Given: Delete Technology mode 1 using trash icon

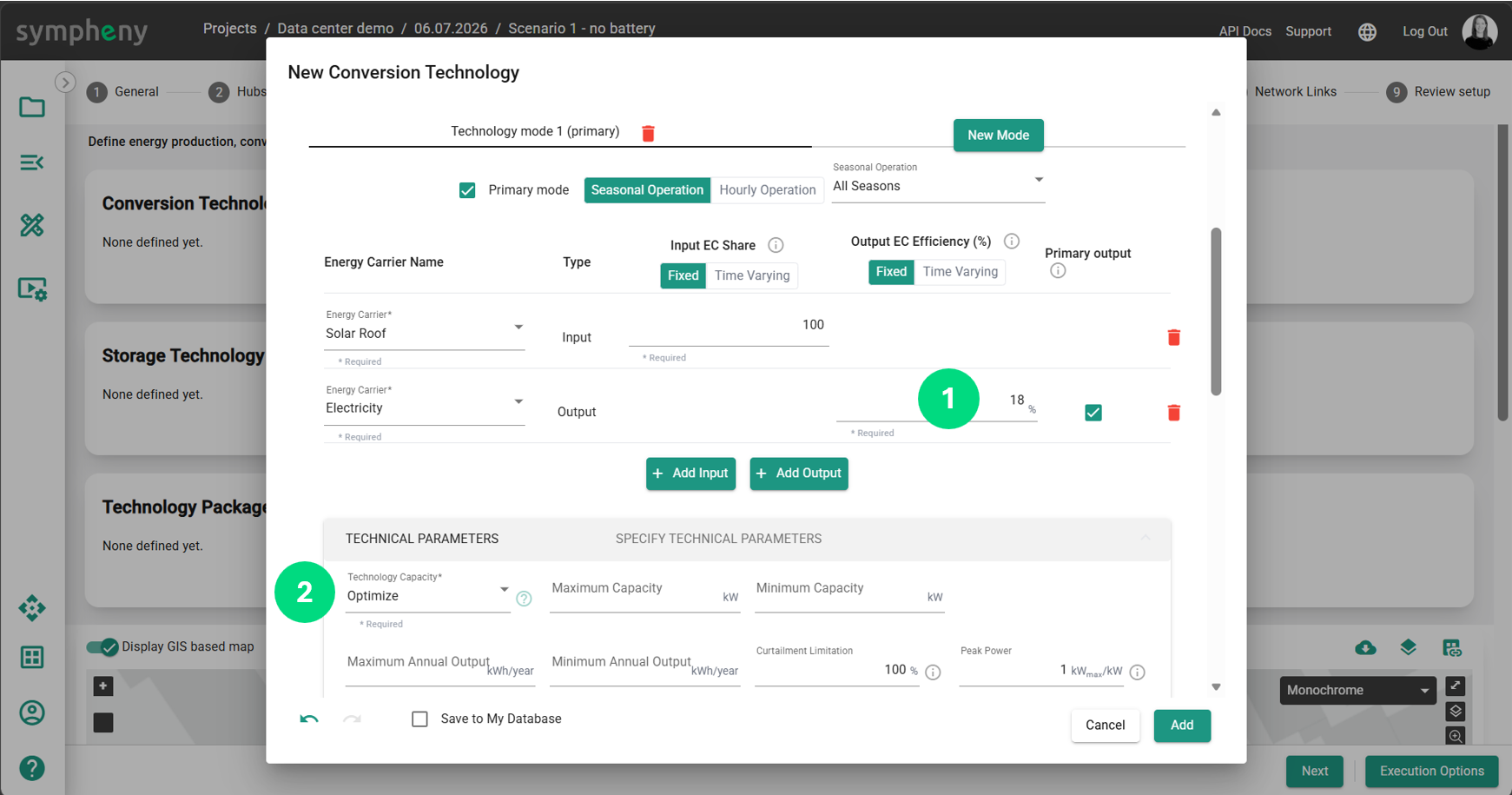Looking at the screenshot, I should pos(648,133).
